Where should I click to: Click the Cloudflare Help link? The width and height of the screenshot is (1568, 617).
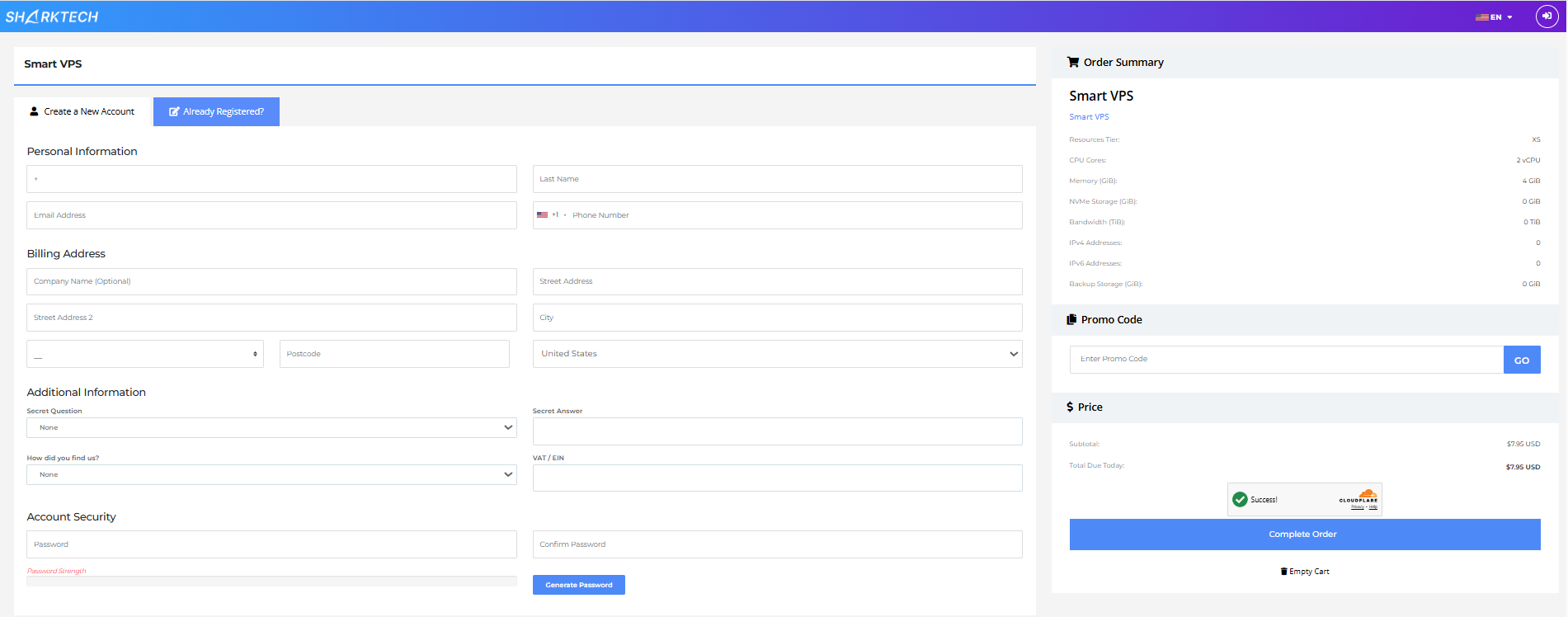tap(1373, 507)
